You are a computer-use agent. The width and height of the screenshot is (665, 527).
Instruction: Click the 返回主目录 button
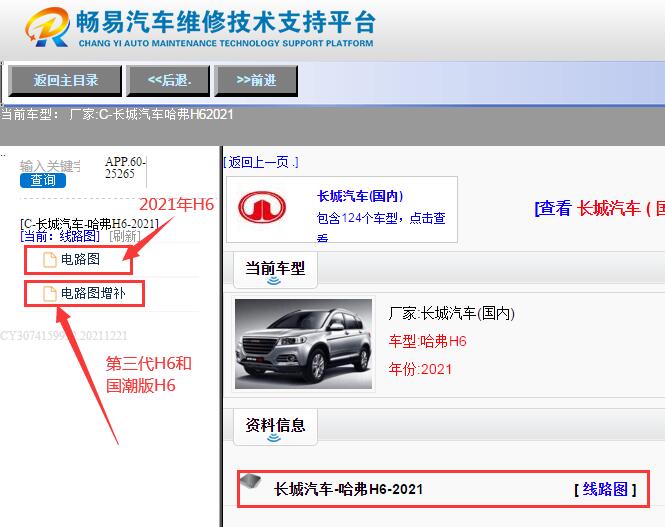(x=65, y=80)
